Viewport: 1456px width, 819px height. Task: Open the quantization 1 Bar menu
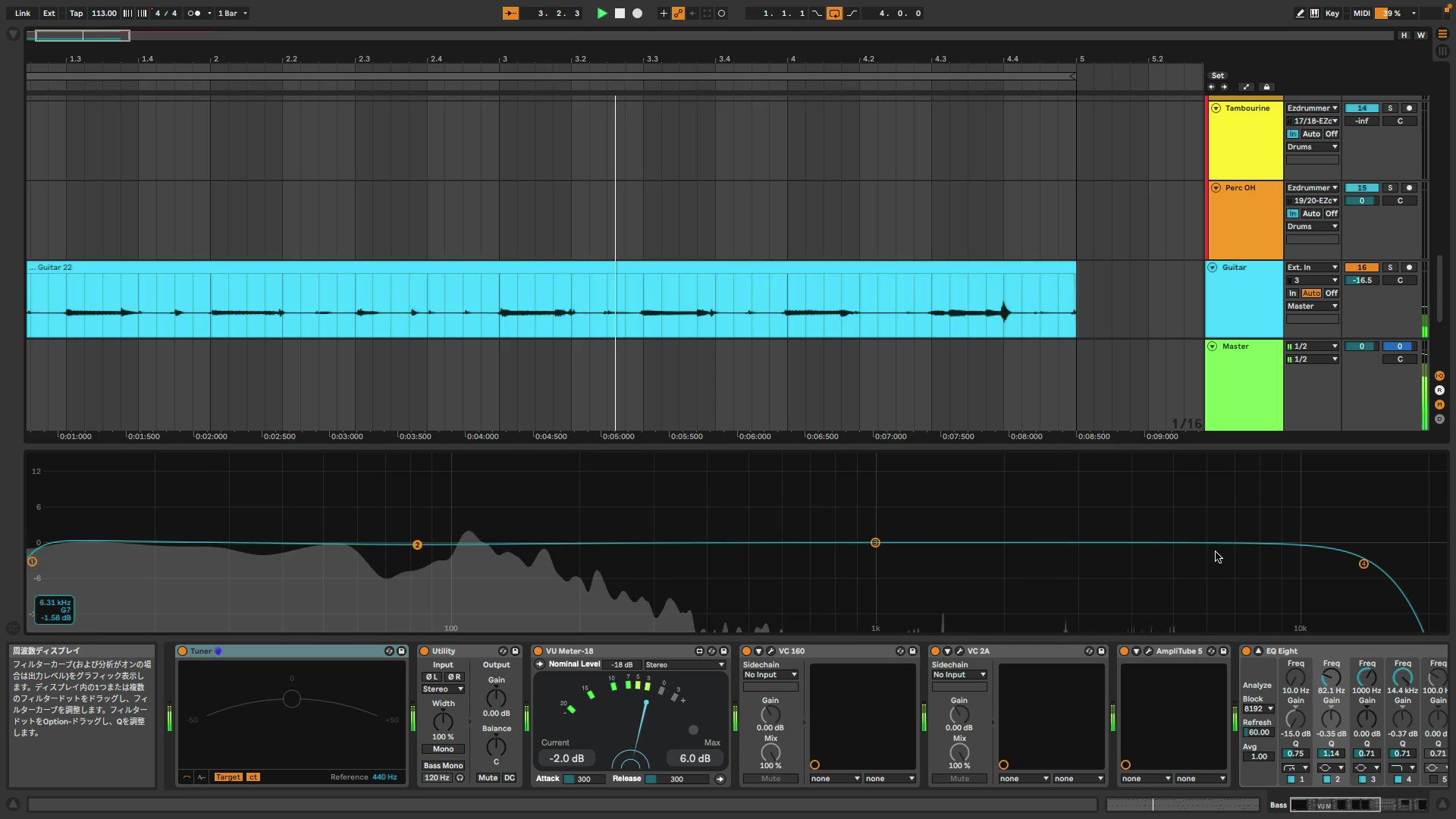click(232, 13)
